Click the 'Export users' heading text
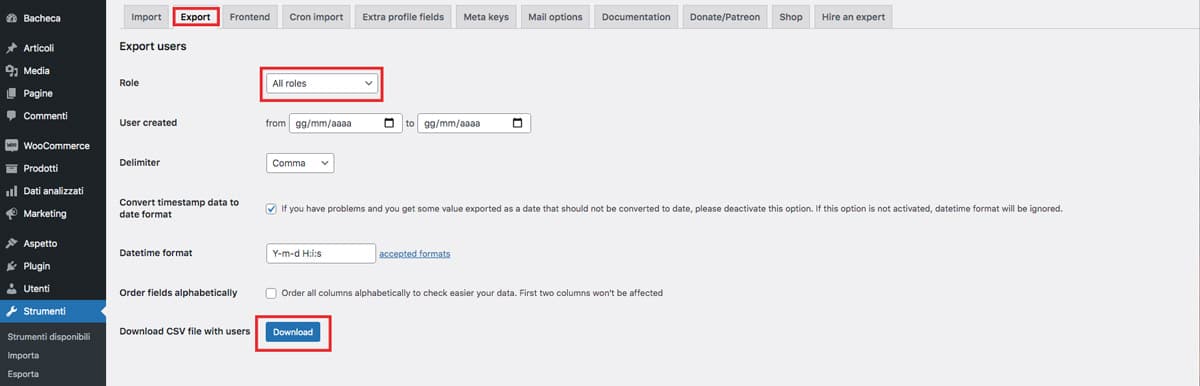 (x=153, y=46)
